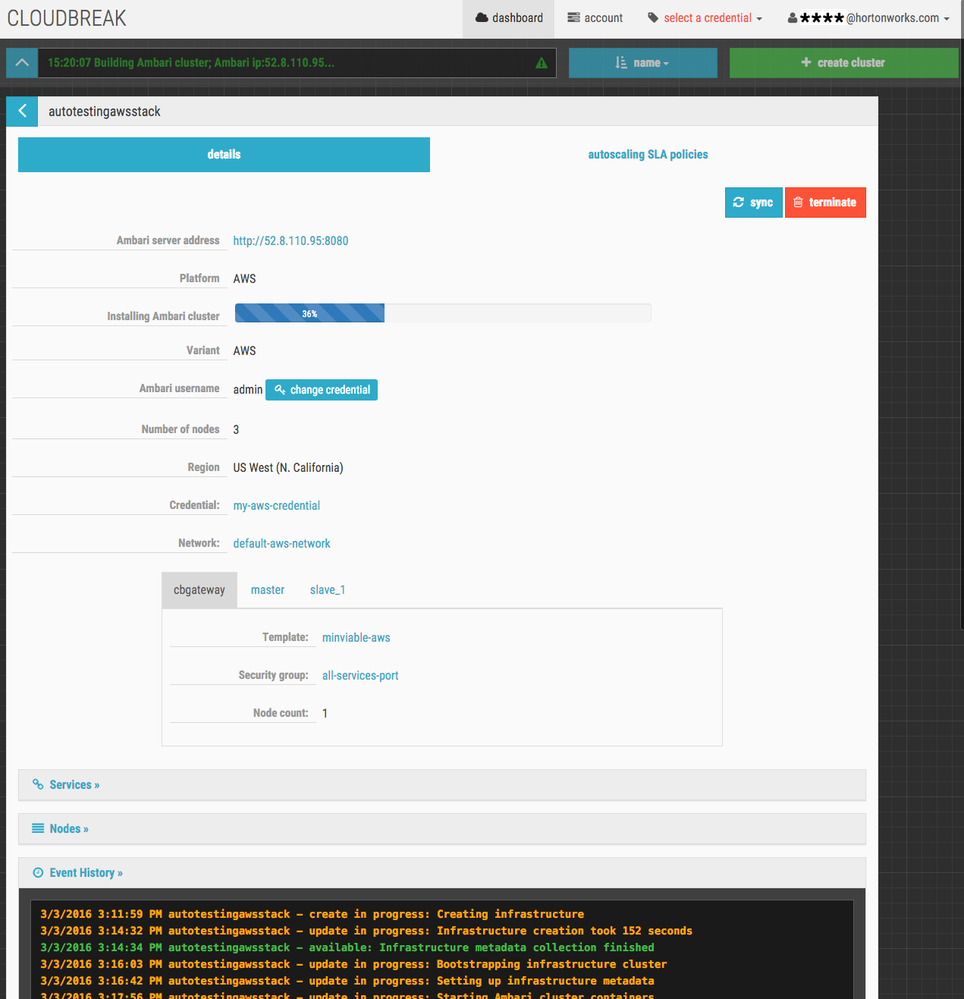Click the key icon on change credential

(280, 389)
